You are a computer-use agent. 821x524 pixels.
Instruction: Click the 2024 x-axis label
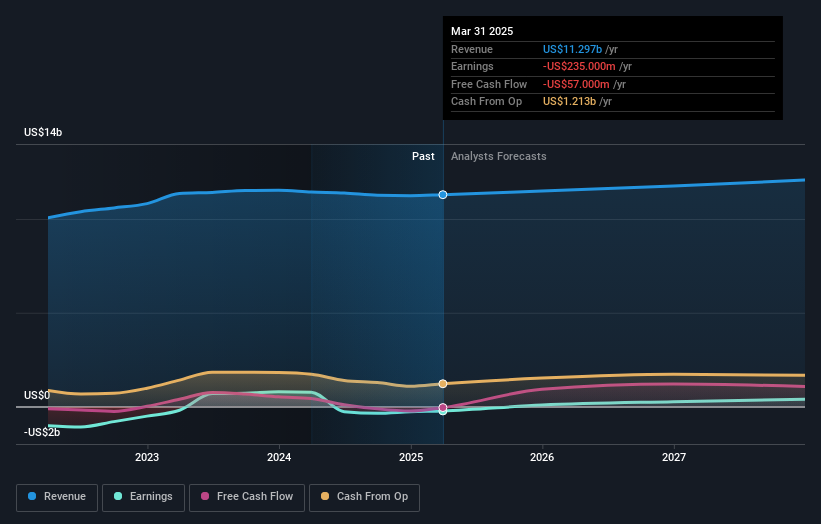click(279, 458)
